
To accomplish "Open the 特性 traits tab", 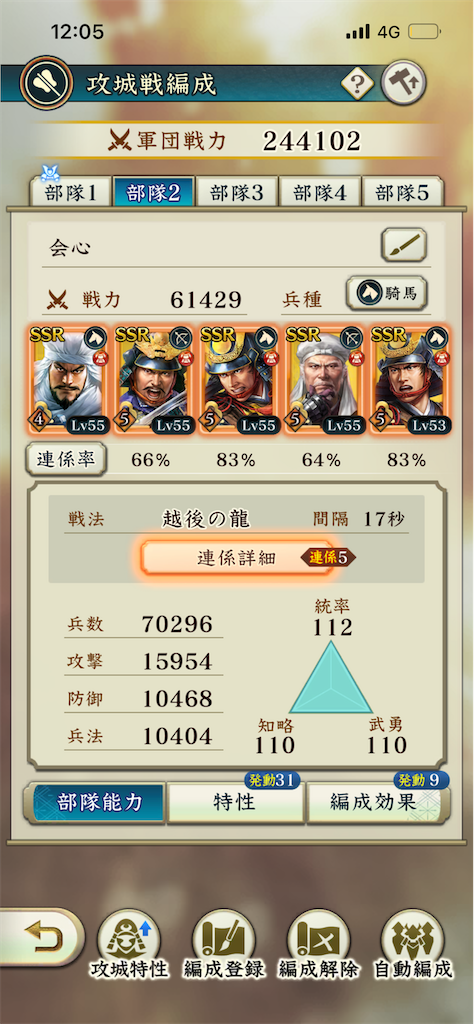I will (x=235, y=803).
